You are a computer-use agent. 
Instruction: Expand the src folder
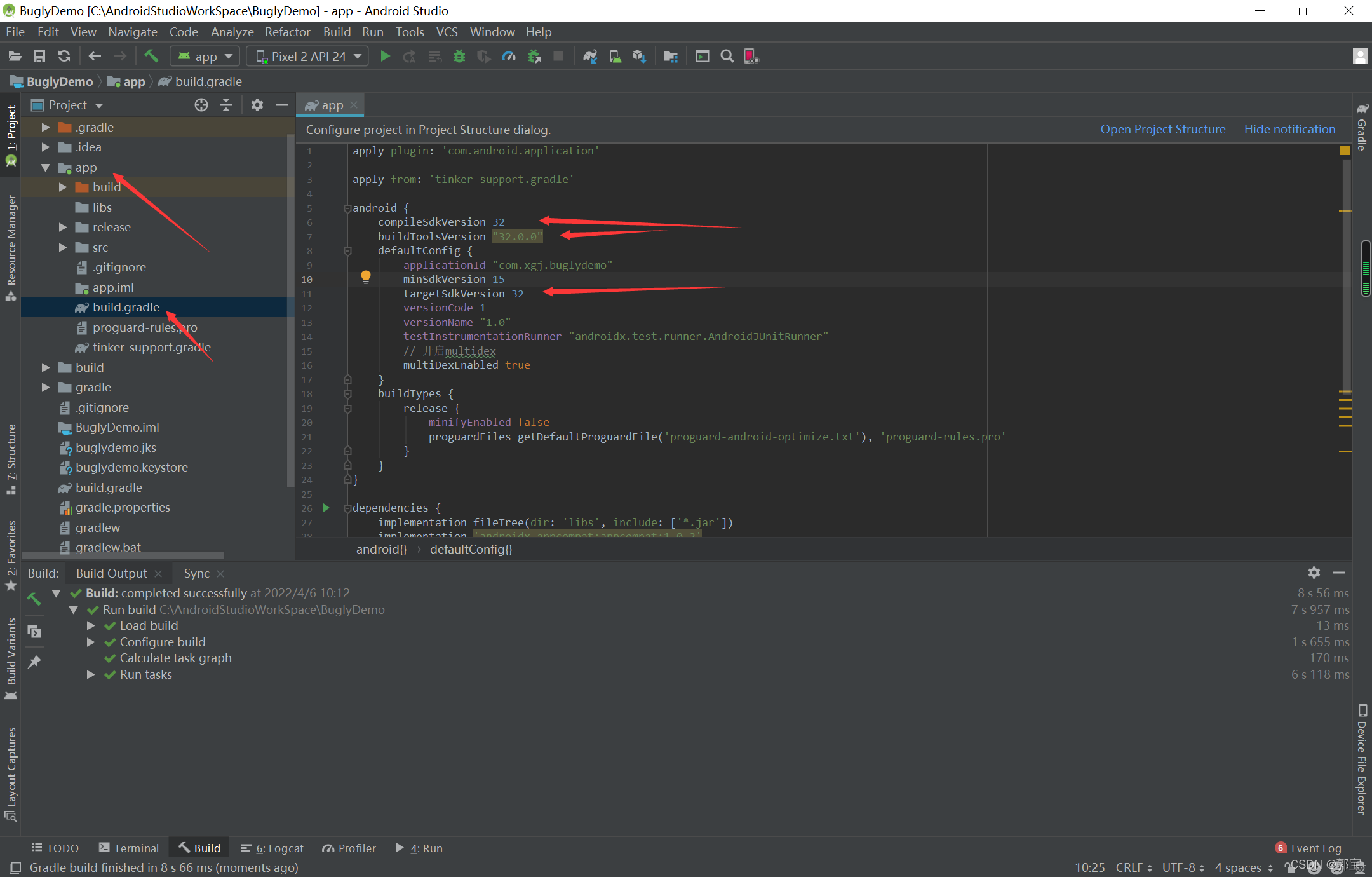[63, 247]
